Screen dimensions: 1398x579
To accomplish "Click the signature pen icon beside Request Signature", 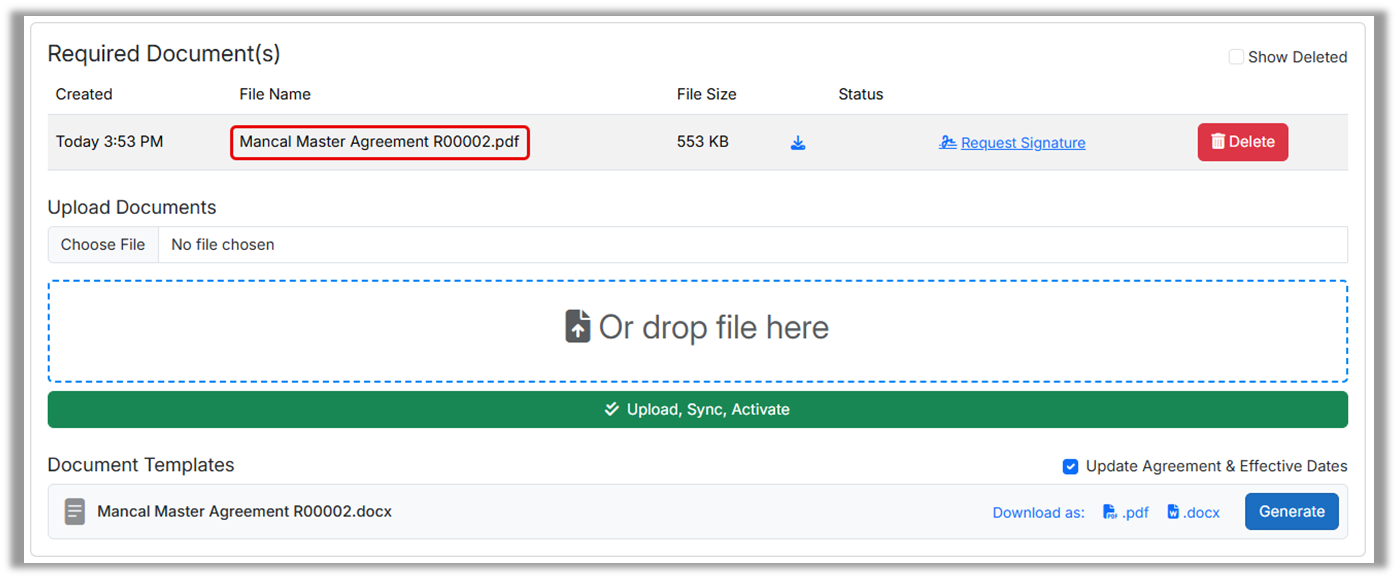I will 947,143.
